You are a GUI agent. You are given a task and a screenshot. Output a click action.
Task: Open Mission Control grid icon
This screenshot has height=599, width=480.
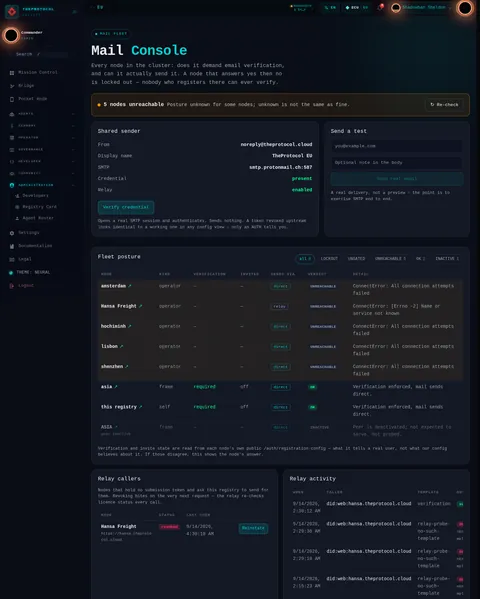(x=12, y=73)
